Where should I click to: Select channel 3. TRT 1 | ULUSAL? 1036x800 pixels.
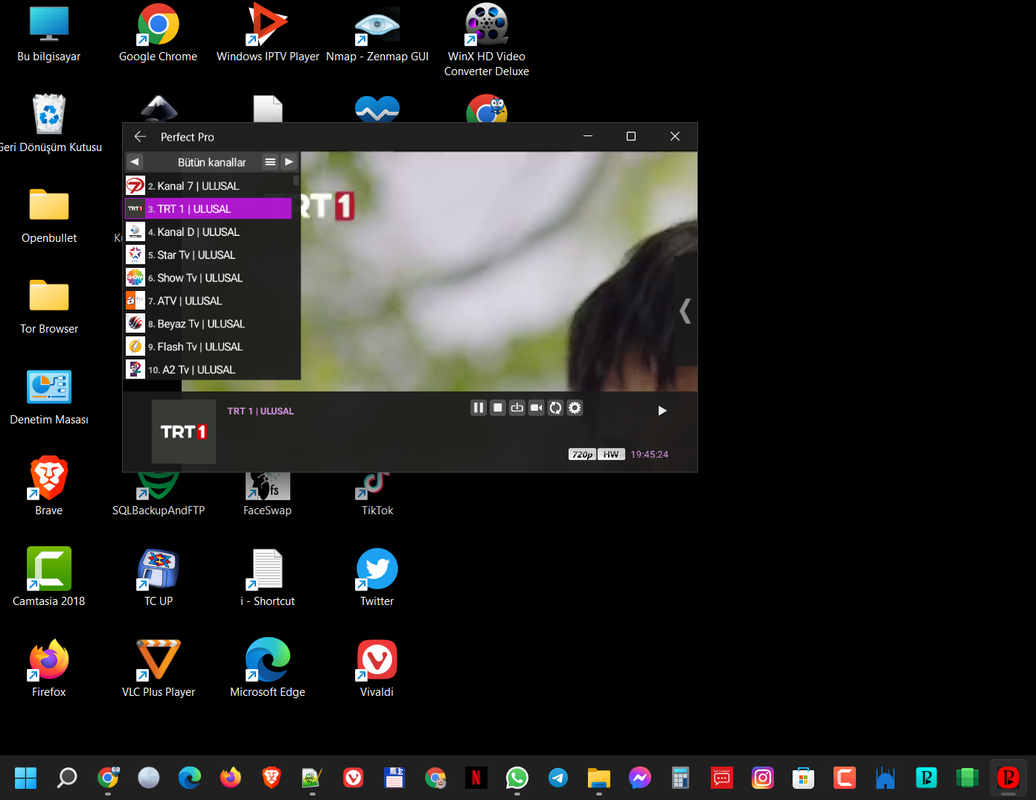[x=209, y=209]
